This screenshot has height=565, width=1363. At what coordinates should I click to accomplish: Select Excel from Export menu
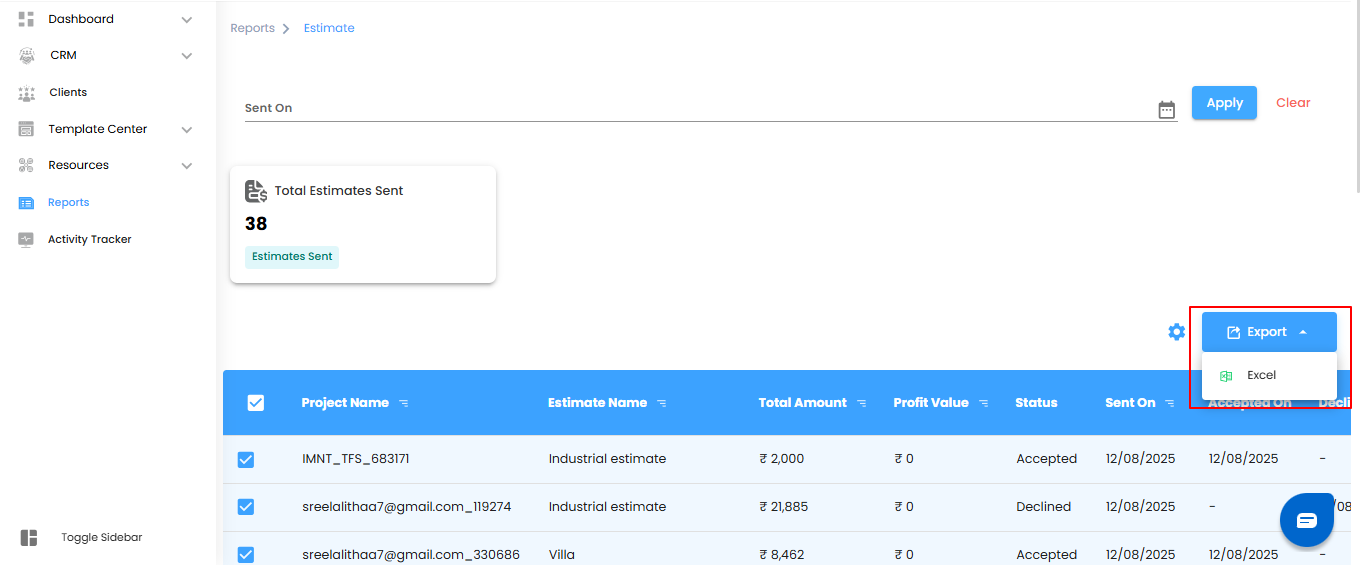pos(1269,376)
